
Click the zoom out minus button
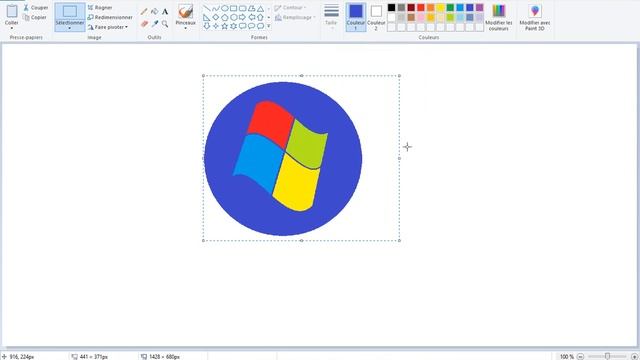point(580,356)
